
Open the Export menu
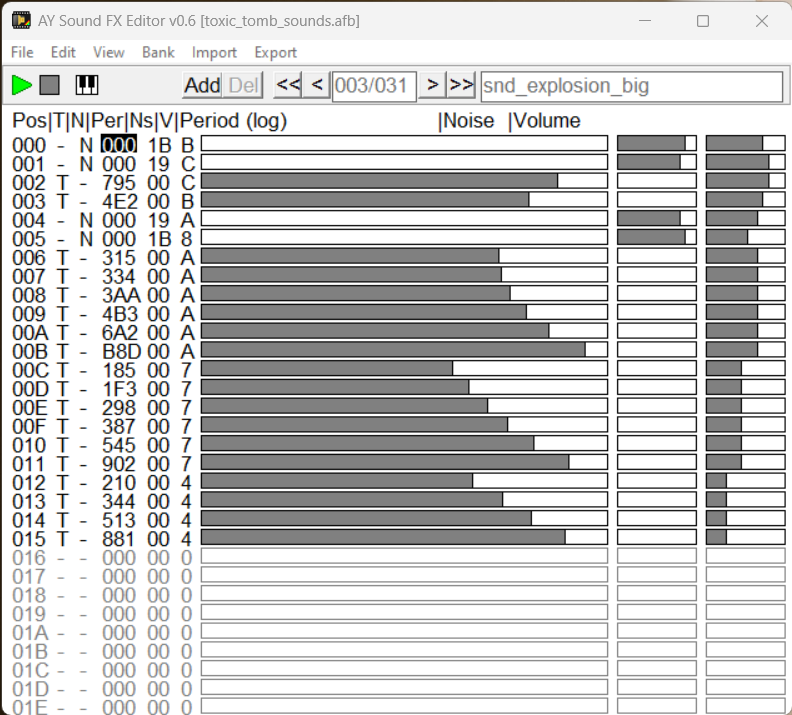tap(276, 53)
